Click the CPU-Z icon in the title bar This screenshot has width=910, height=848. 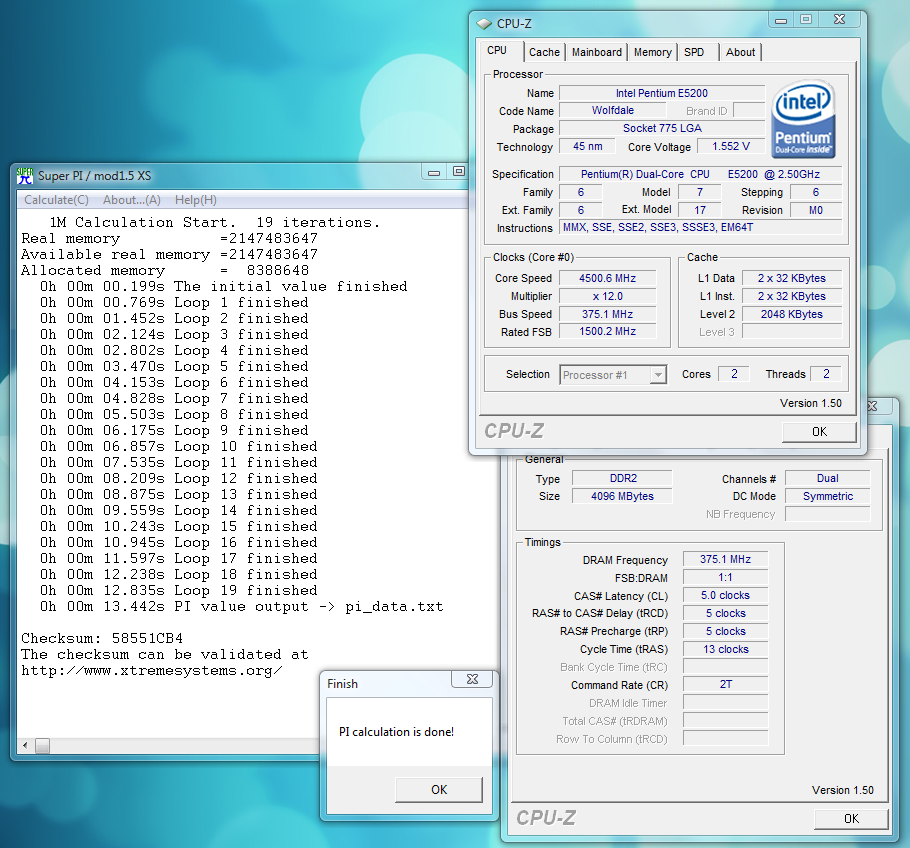click(x=484, y=22)
